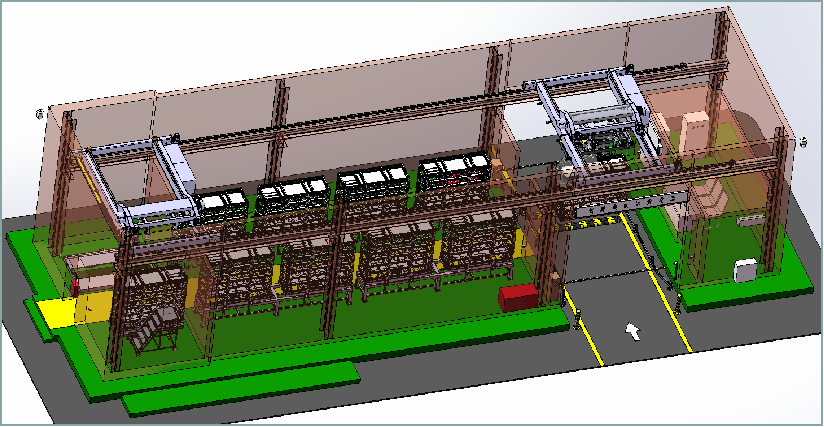The width and height of the screenshot is (824, 427).
Task: Pick the yellow floor pad at left entrance
Action: coord(55,311)
